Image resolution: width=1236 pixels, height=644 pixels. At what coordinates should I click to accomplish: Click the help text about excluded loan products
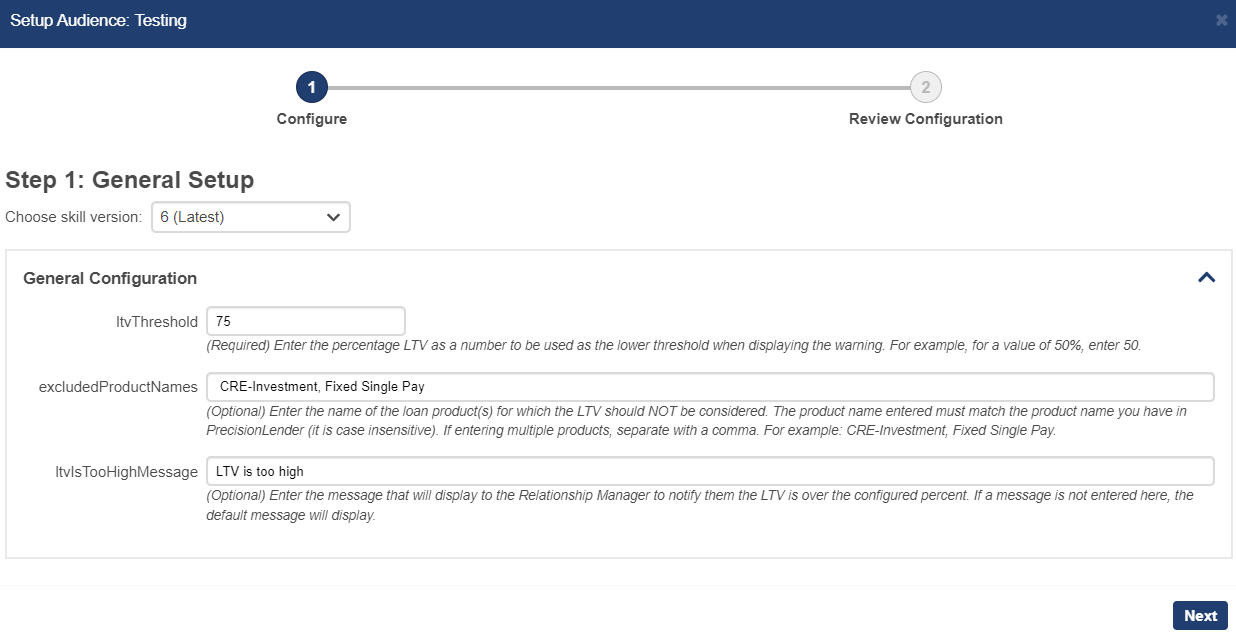click(x=696, y=421)
